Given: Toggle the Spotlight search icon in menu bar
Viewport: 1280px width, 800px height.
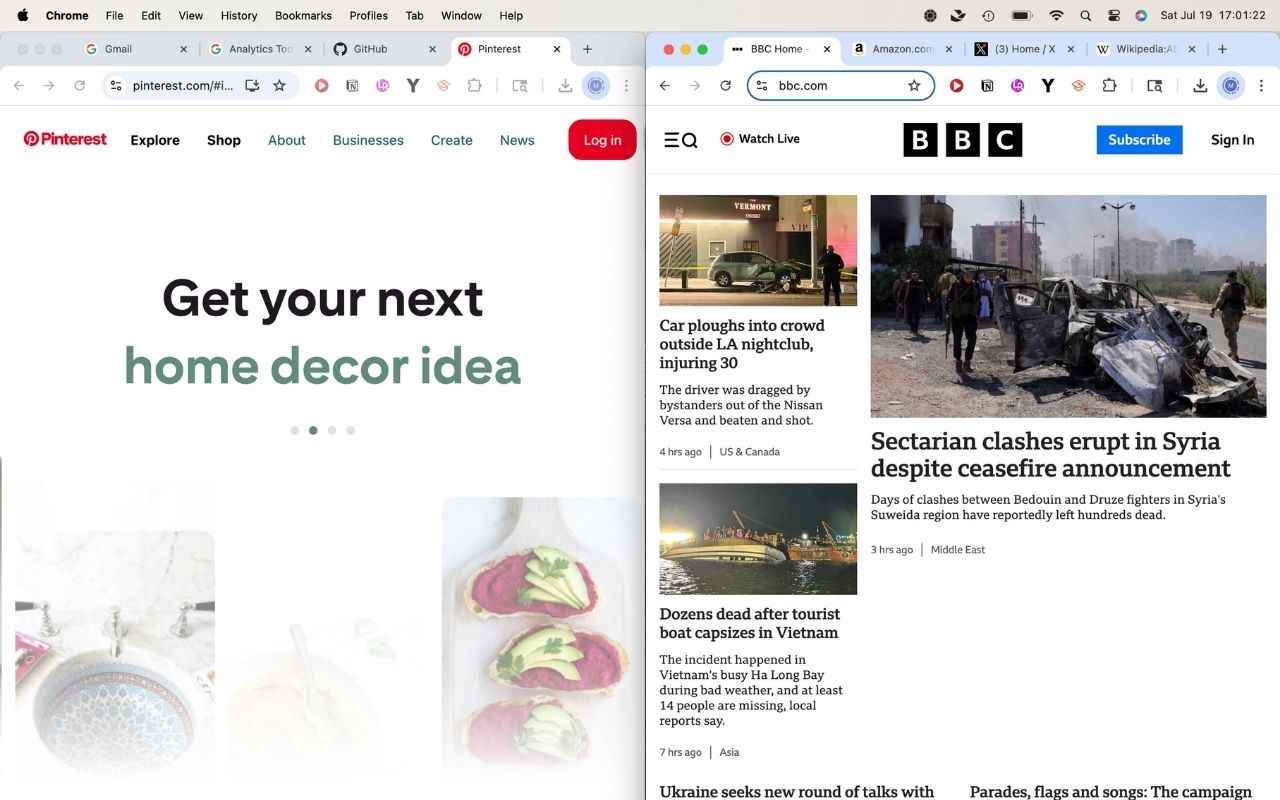Looking at the screenshot, I should (1085, 15).
